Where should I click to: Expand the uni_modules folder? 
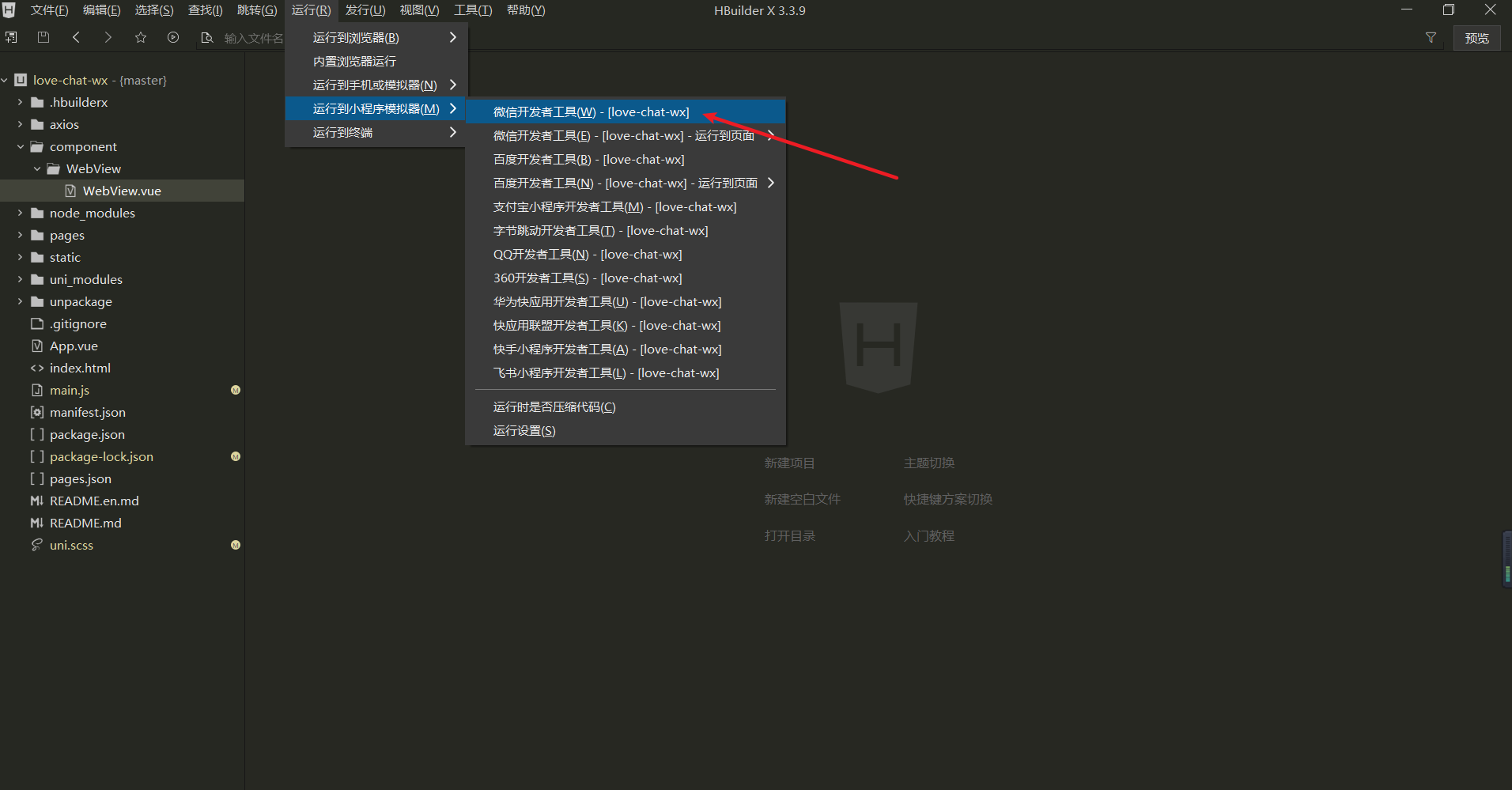20,279
